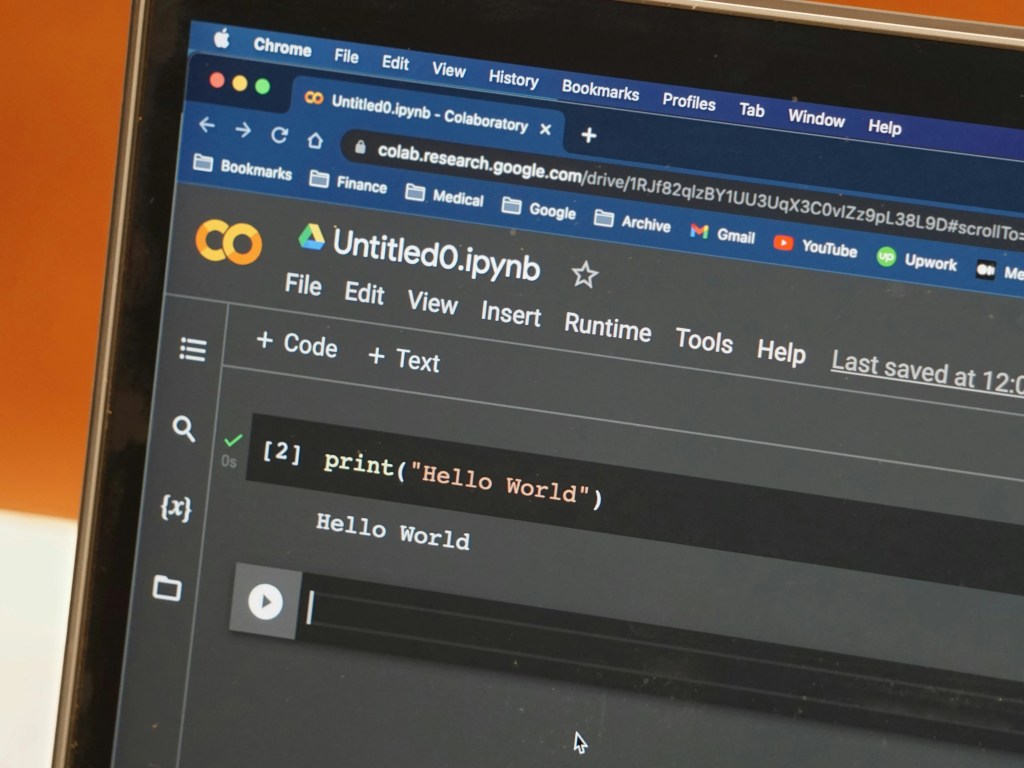The image size is (1024, 768).
Task: Click the Colab infinity logo
Action: point(229,244)
